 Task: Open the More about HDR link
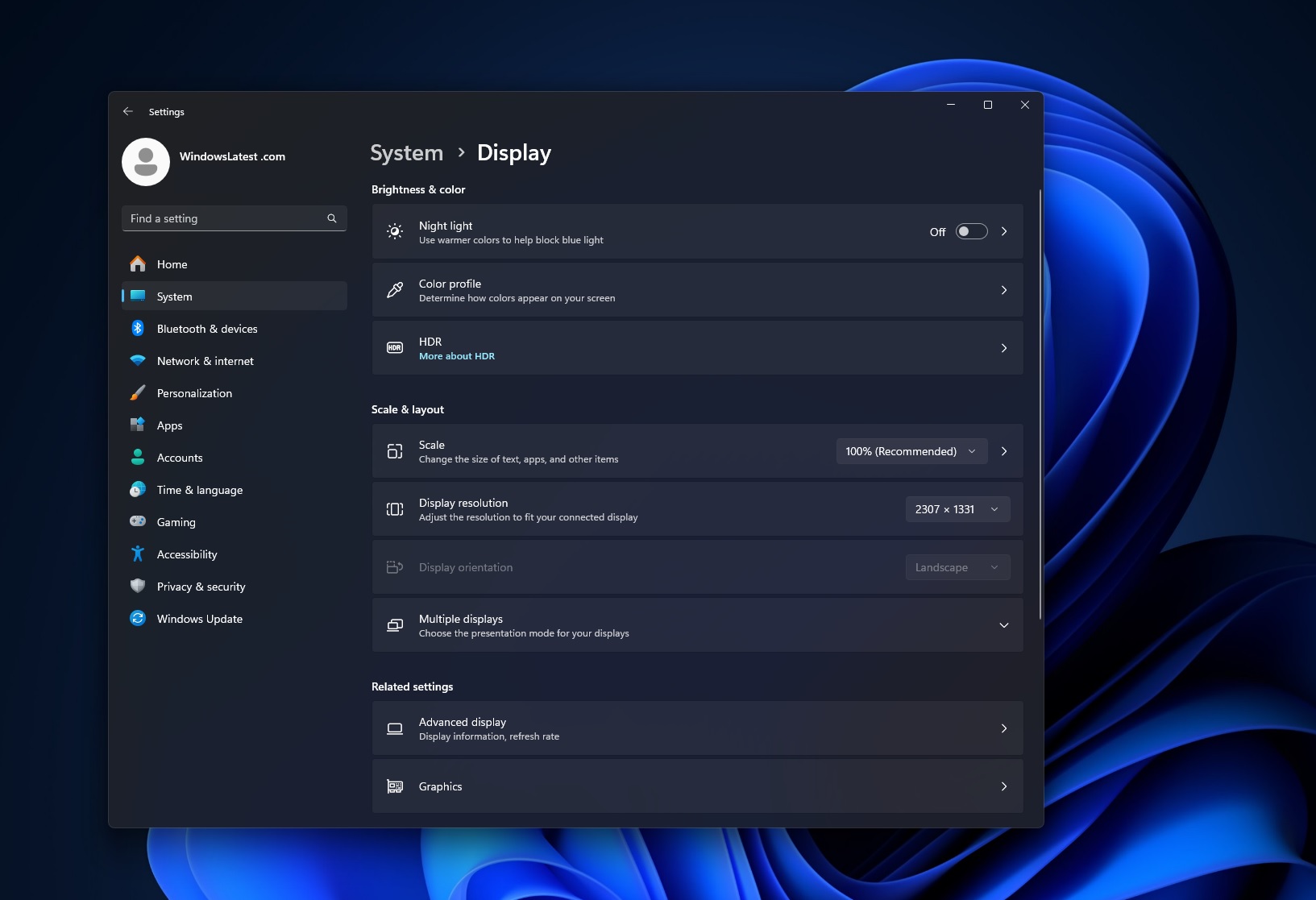(457, 356)
